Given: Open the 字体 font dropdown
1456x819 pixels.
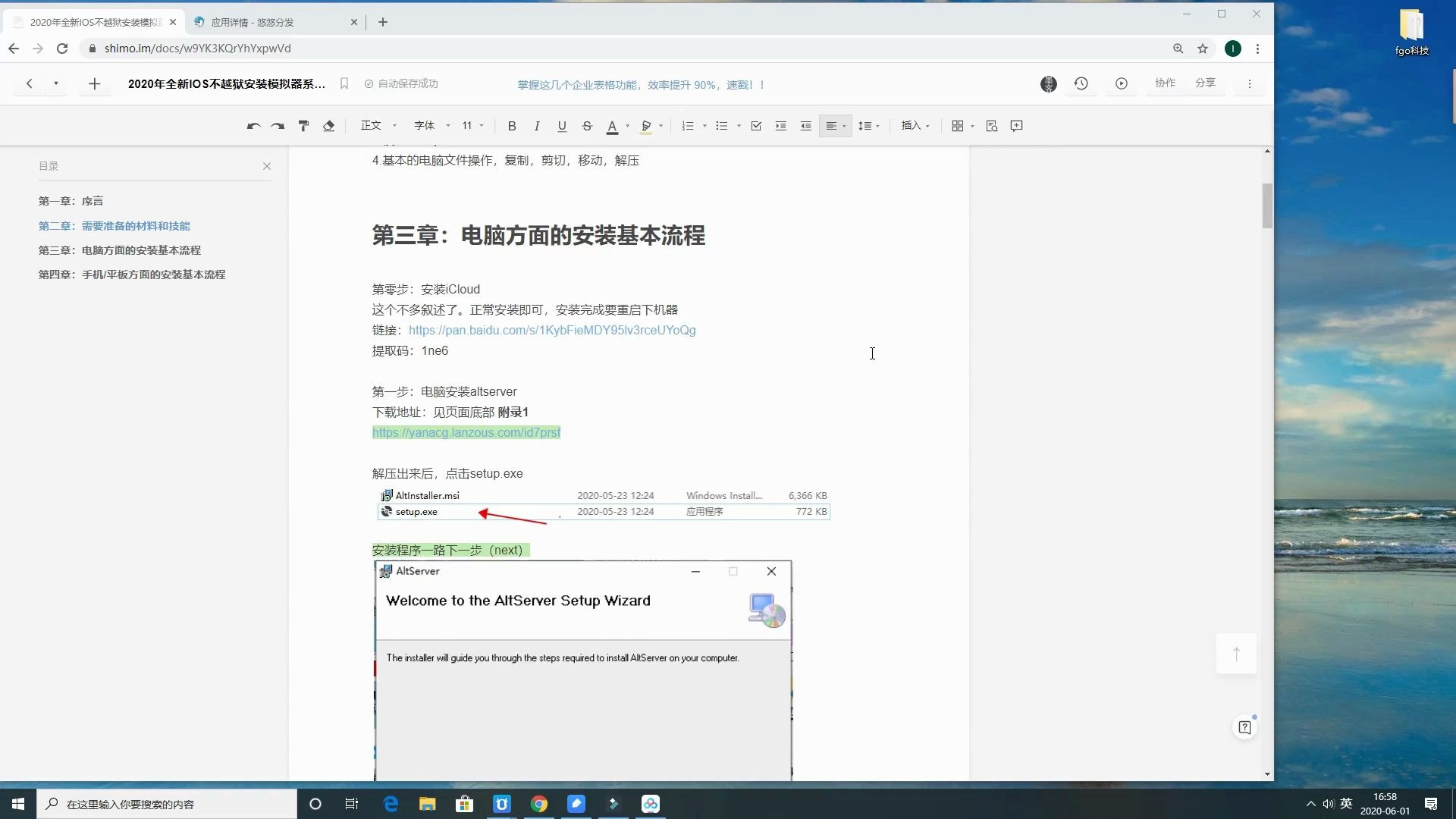Looking at the screenshot, I should click(x=432, y=126).
